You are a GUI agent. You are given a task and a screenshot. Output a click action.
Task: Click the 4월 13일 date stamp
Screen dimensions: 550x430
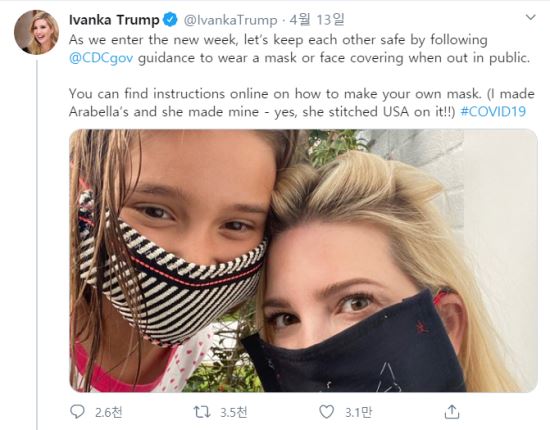tap(317, 20)
